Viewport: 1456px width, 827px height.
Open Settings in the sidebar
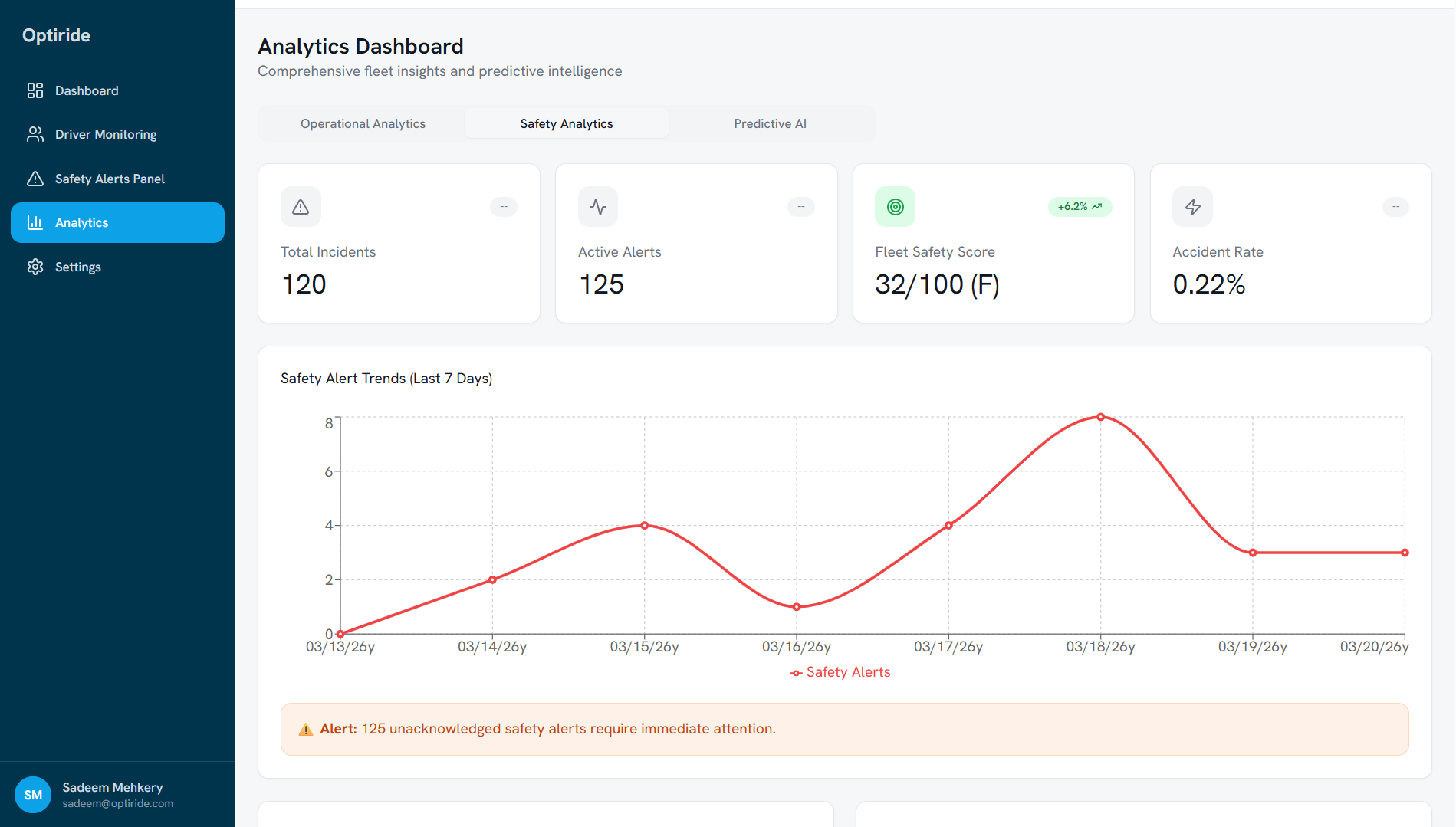tap(117, 267)
